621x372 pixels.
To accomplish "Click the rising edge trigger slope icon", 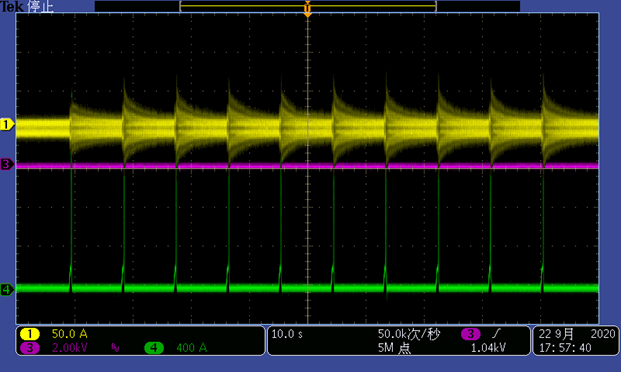I will pyautogui.click(x=496, y=334).
